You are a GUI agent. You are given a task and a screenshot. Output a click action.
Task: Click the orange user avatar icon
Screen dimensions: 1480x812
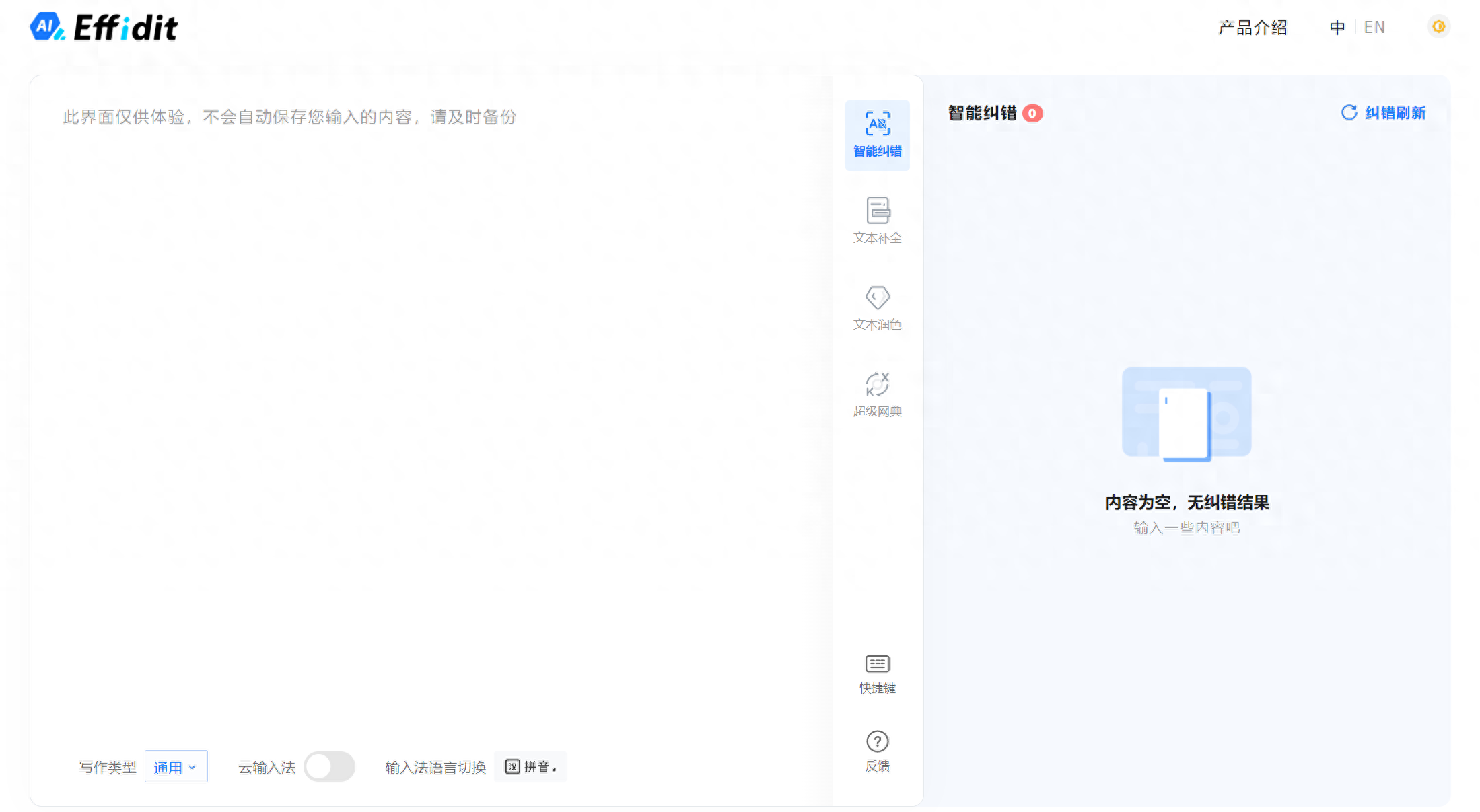[1438, 27]
